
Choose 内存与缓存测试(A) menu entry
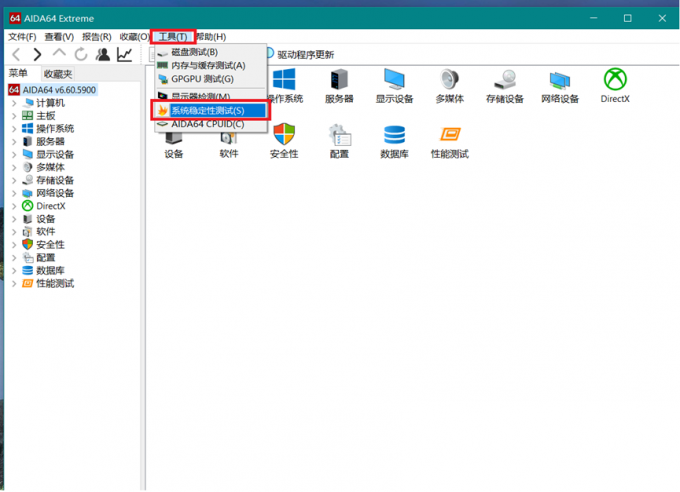(x=211, y=66)
